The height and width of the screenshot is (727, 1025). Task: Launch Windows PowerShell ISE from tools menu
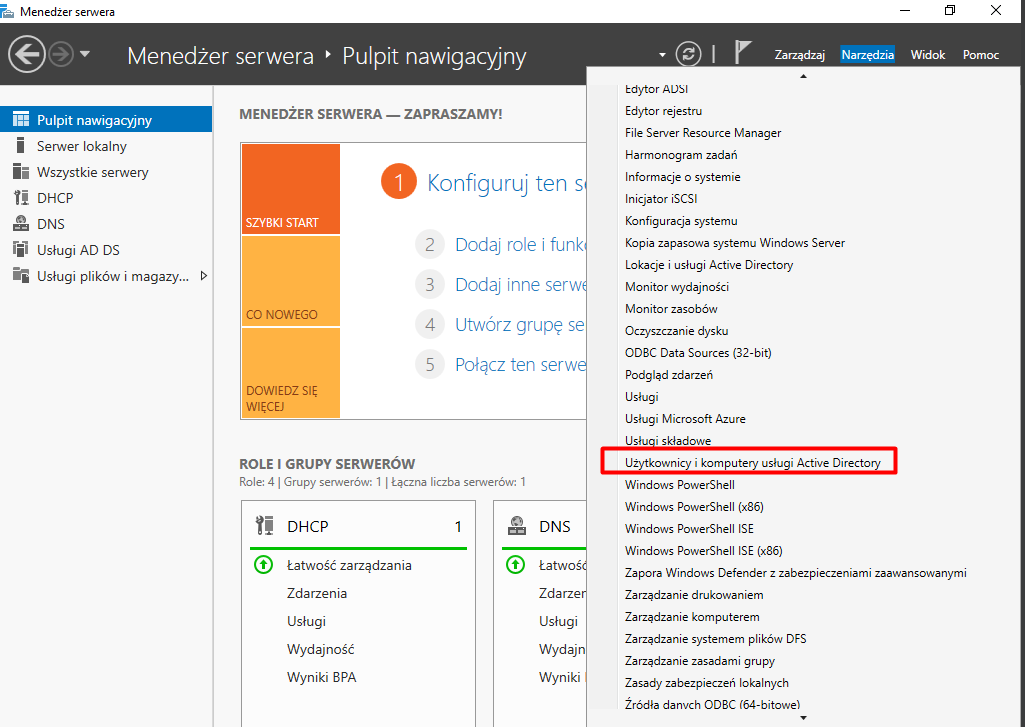(x=689, y=528)
